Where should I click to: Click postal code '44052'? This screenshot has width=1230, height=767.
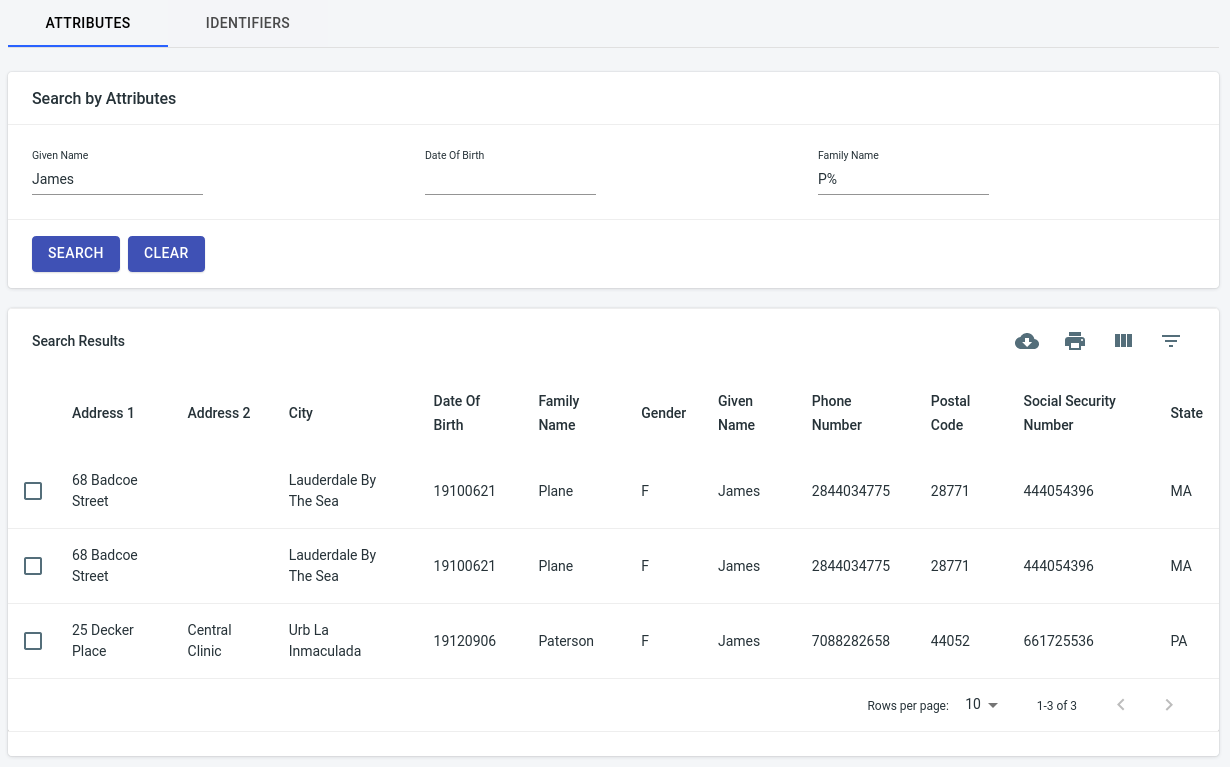[x=950, y=641]
